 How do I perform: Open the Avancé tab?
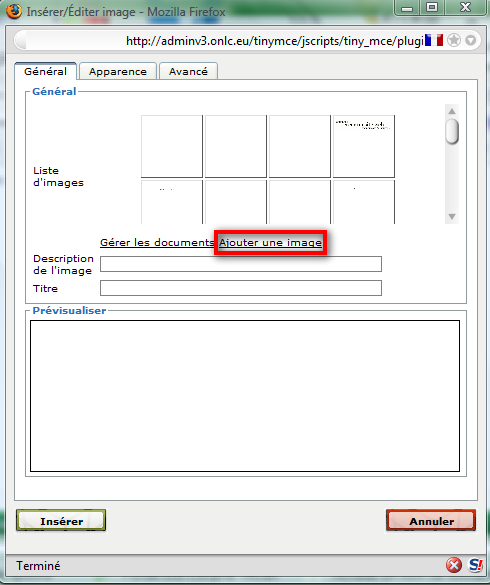(x=188, y=71)
